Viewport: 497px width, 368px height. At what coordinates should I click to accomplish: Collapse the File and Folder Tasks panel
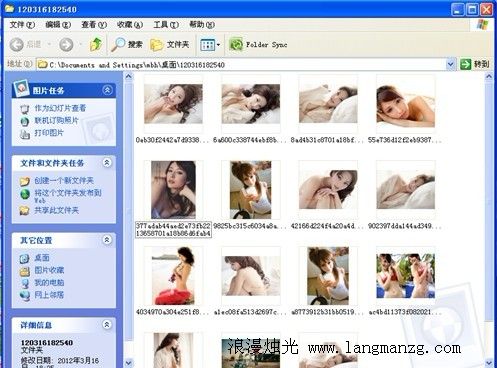107,163
